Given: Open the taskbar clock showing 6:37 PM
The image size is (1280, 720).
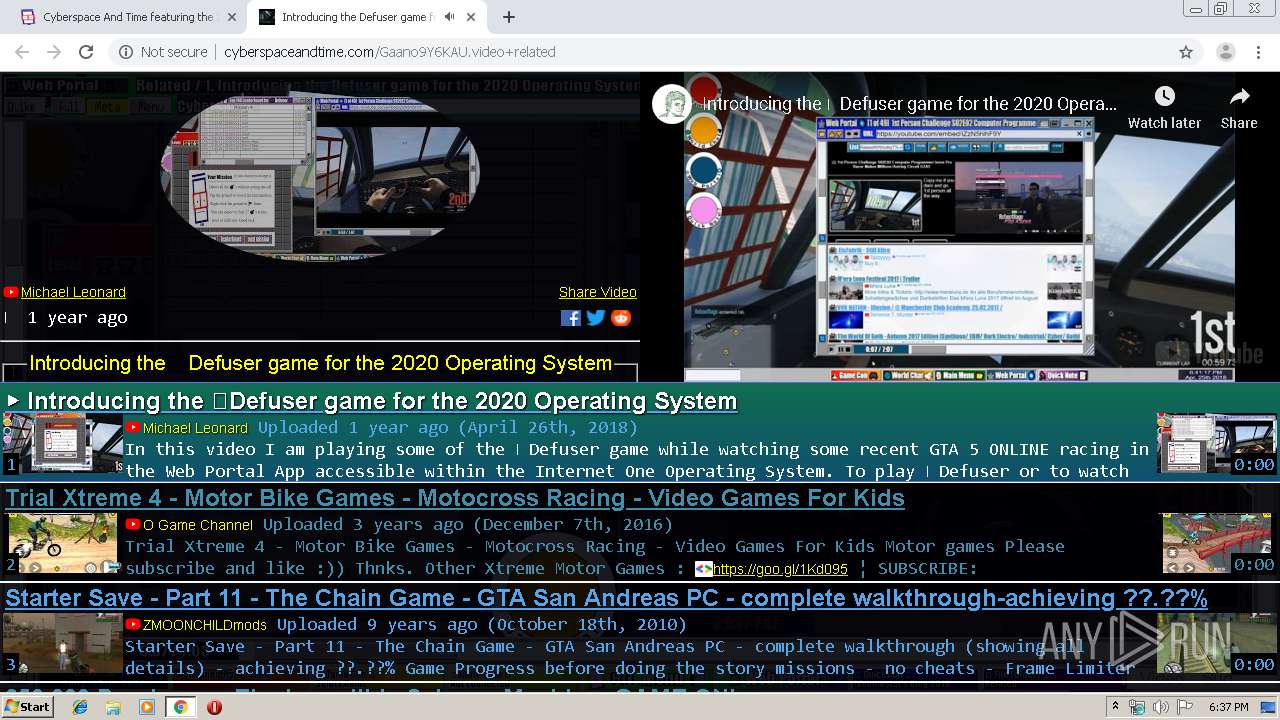Looking at the screenshot, I should (x=1228, y=707).
